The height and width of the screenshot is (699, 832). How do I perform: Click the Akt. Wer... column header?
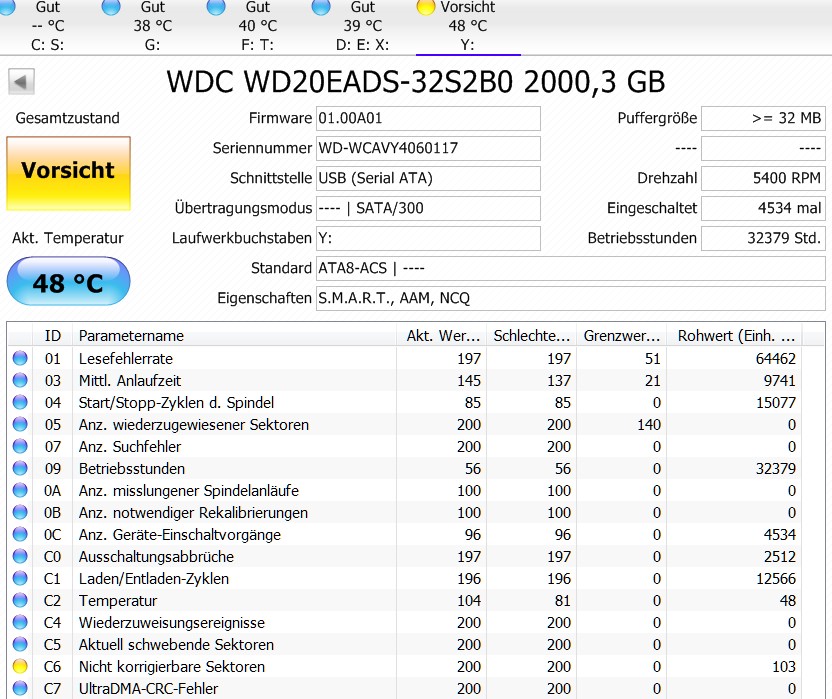pos(441,336)
